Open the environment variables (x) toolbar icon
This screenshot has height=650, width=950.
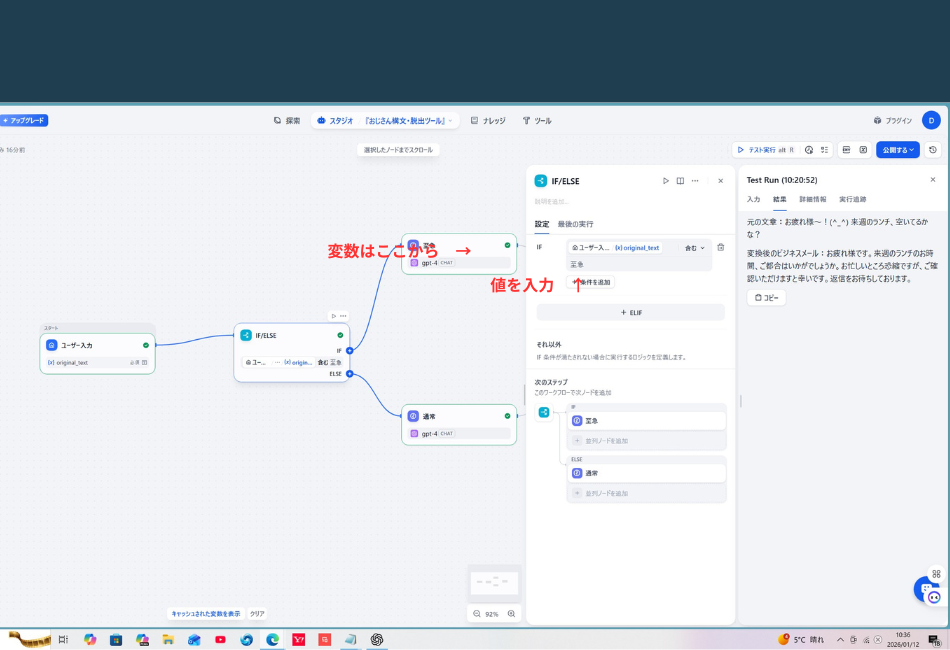pos(864,149)
